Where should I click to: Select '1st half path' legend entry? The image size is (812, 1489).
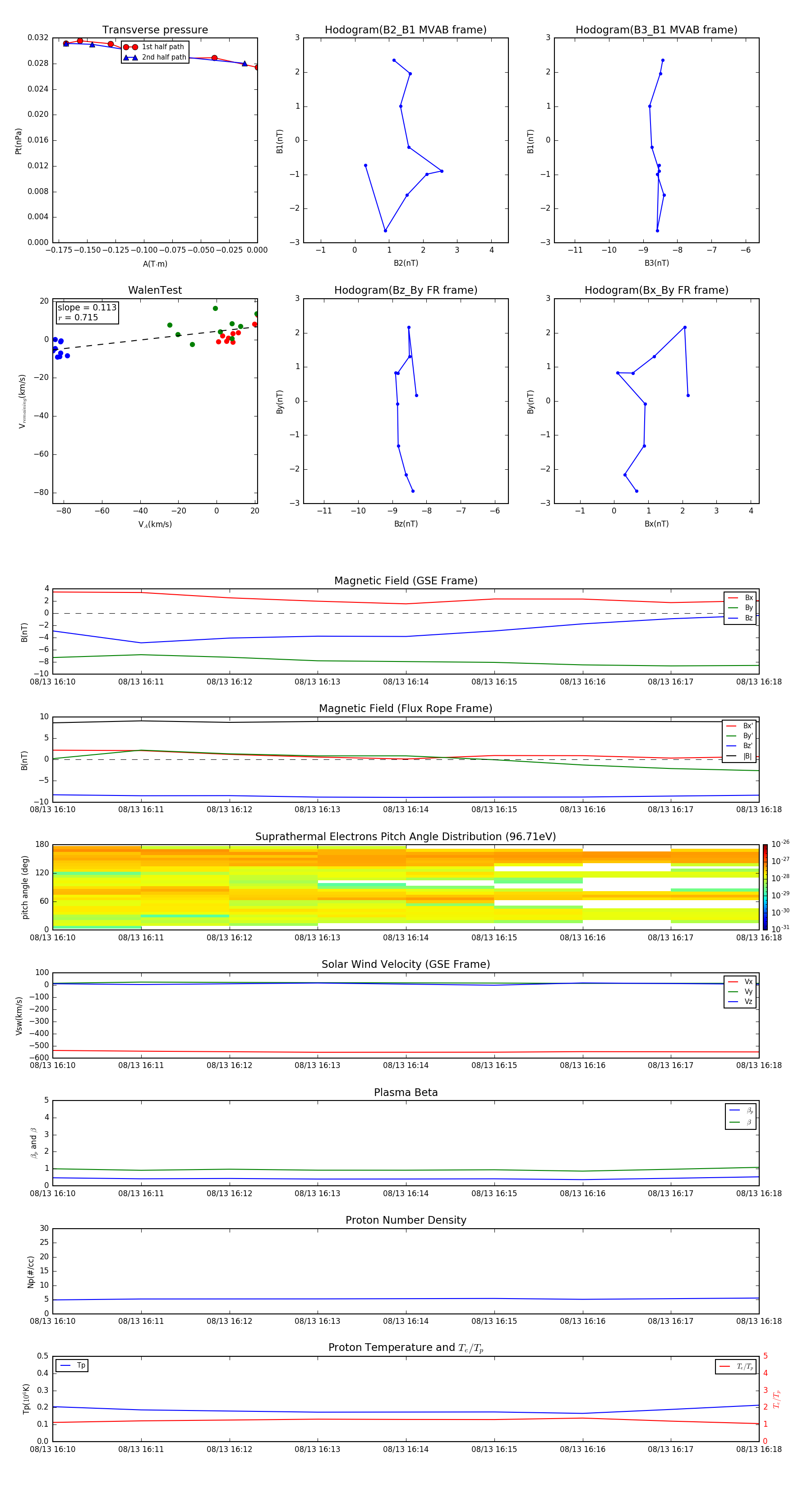pyautogui.click(x=154, y=47)
